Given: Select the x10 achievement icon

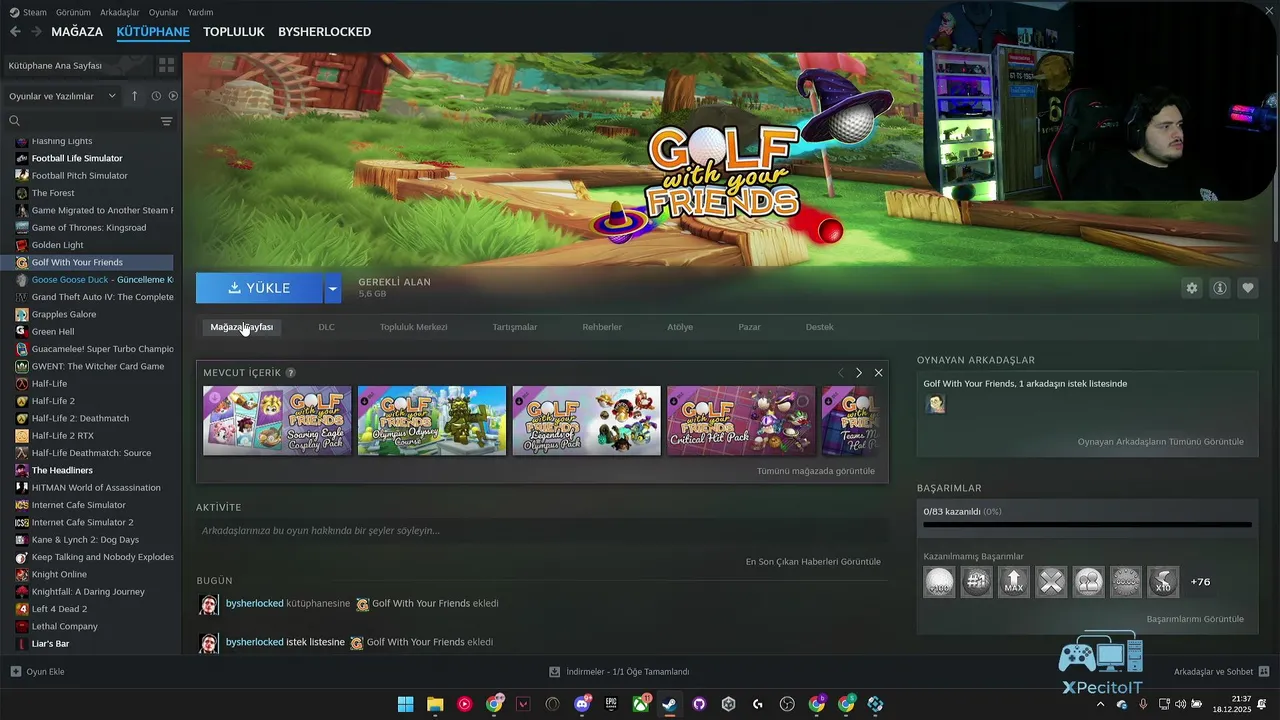Looking at the screenshot, I should tap(1163, 582).
